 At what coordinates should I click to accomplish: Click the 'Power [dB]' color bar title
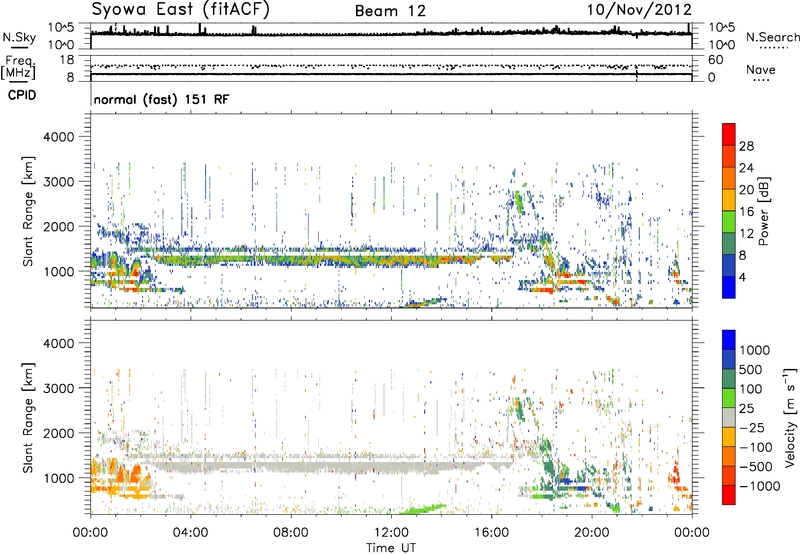[764, 211]
